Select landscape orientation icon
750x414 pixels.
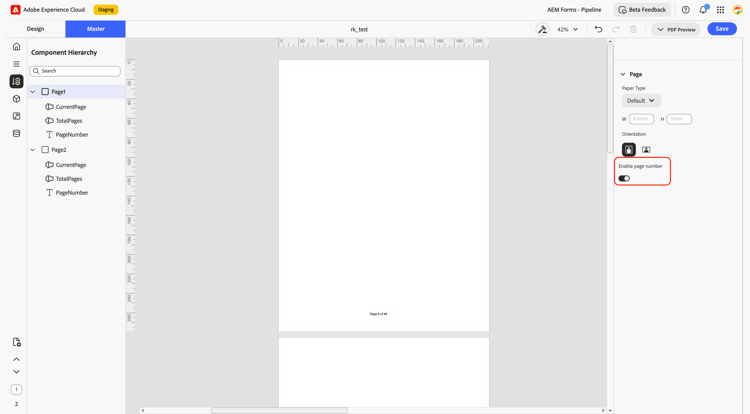pyautogui.click(x=646, y=150)
